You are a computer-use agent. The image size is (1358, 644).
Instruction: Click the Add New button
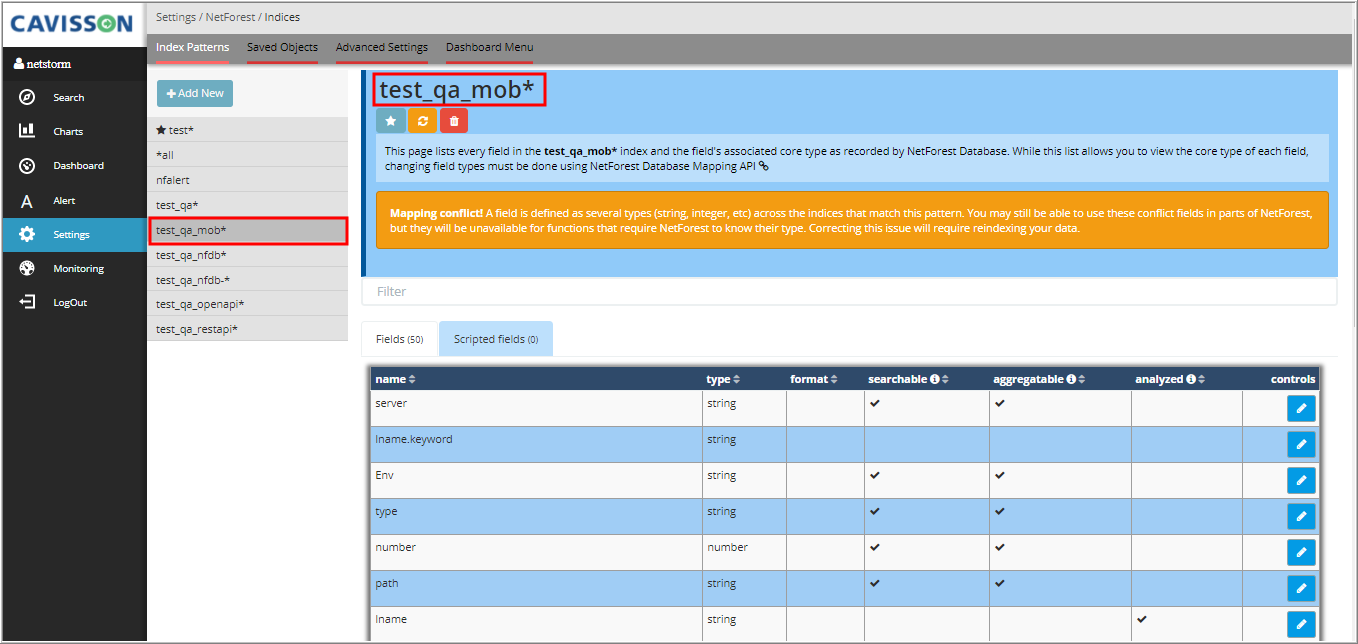point(195,93)
